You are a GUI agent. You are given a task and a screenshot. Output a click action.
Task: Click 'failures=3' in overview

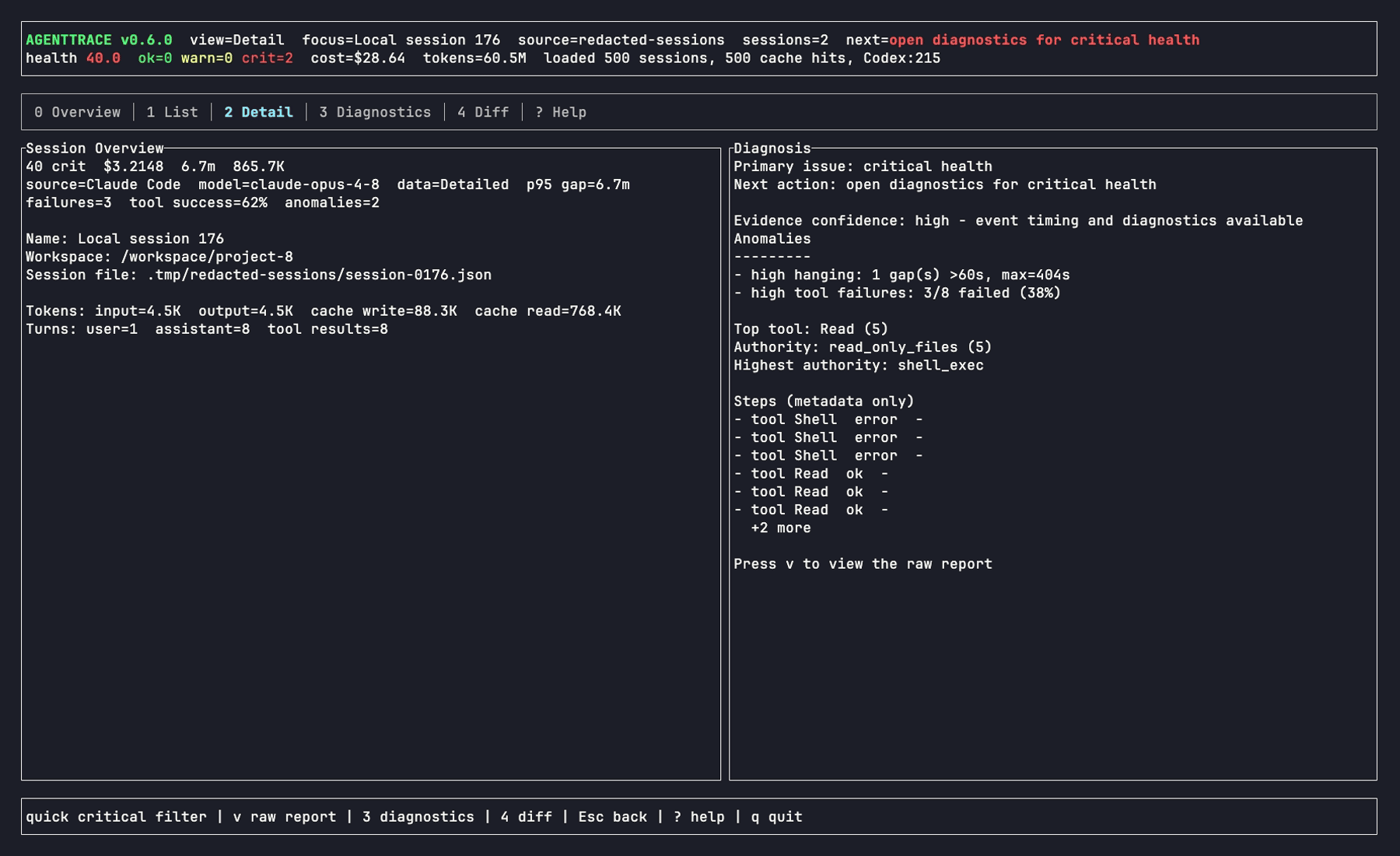[68, 202]
